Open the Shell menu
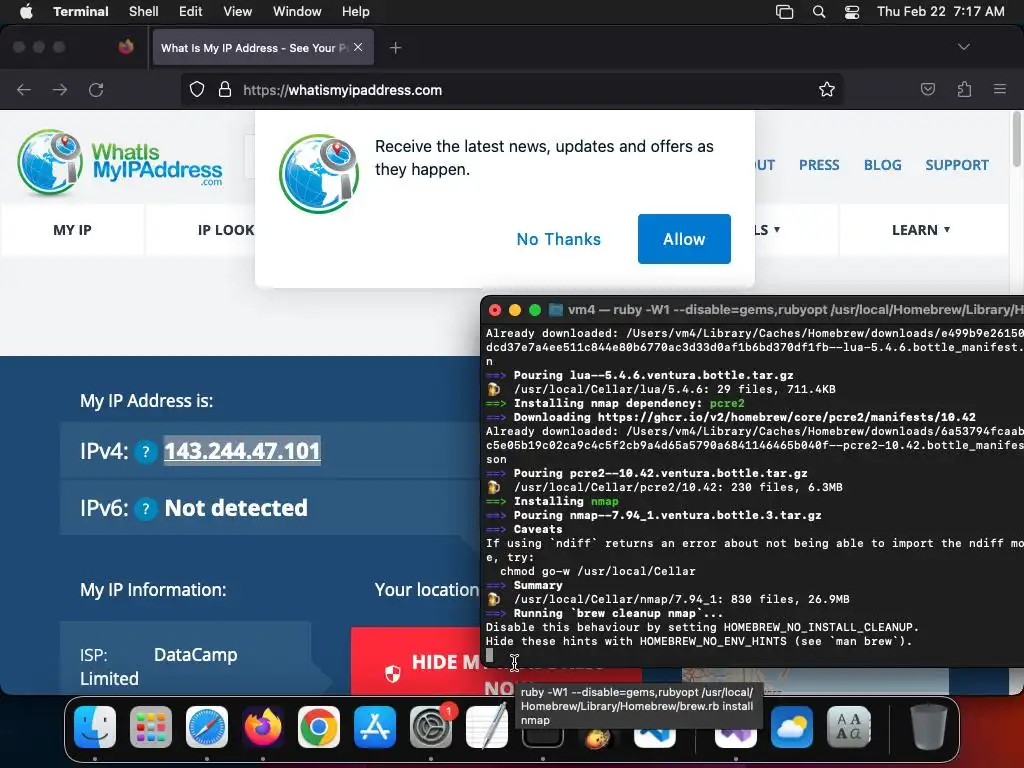Screen dimensions: 1024x768 point(143,11)
